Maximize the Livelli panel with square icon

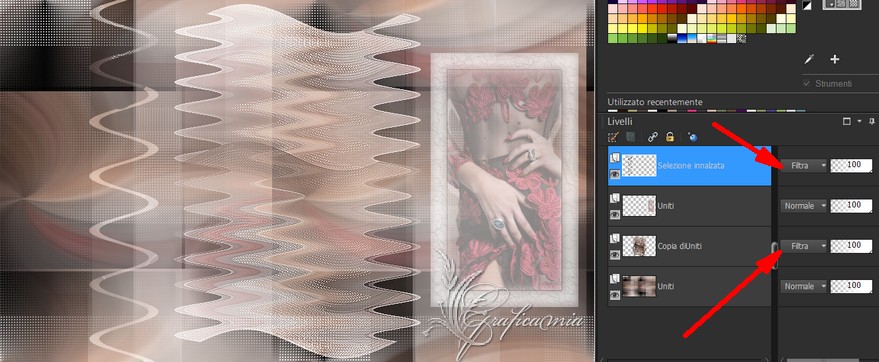tap(846, 121)
